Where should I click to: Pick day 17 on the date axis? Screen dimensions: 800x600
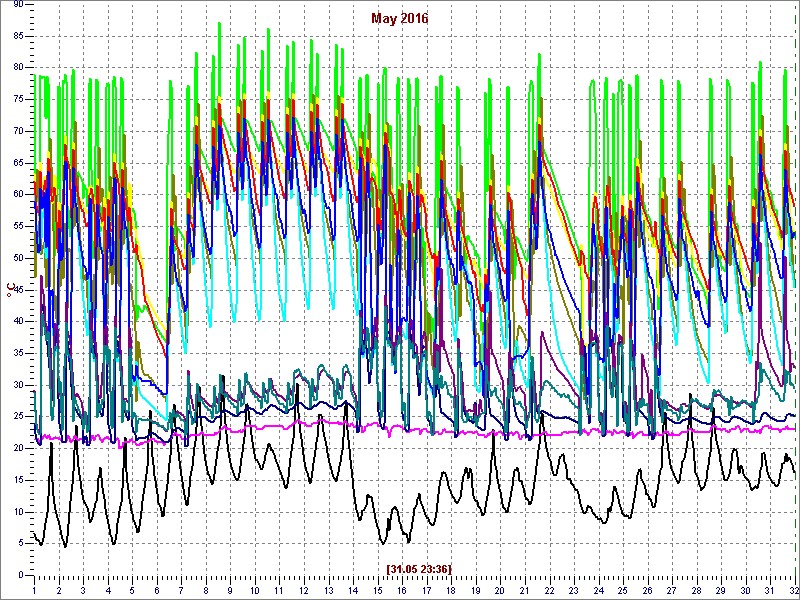(x=426, y=591)
